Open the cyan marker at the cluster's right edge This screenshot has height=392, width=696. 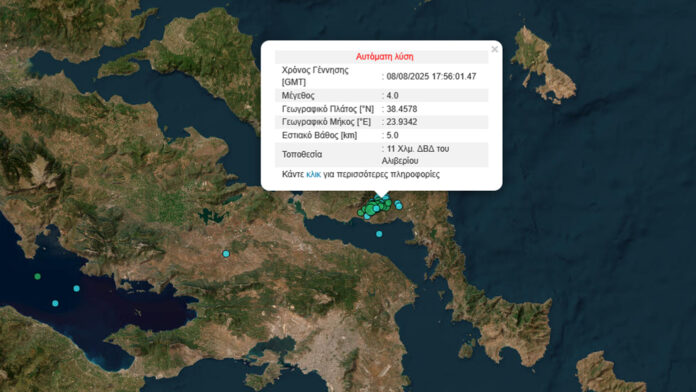click(399, 205)
